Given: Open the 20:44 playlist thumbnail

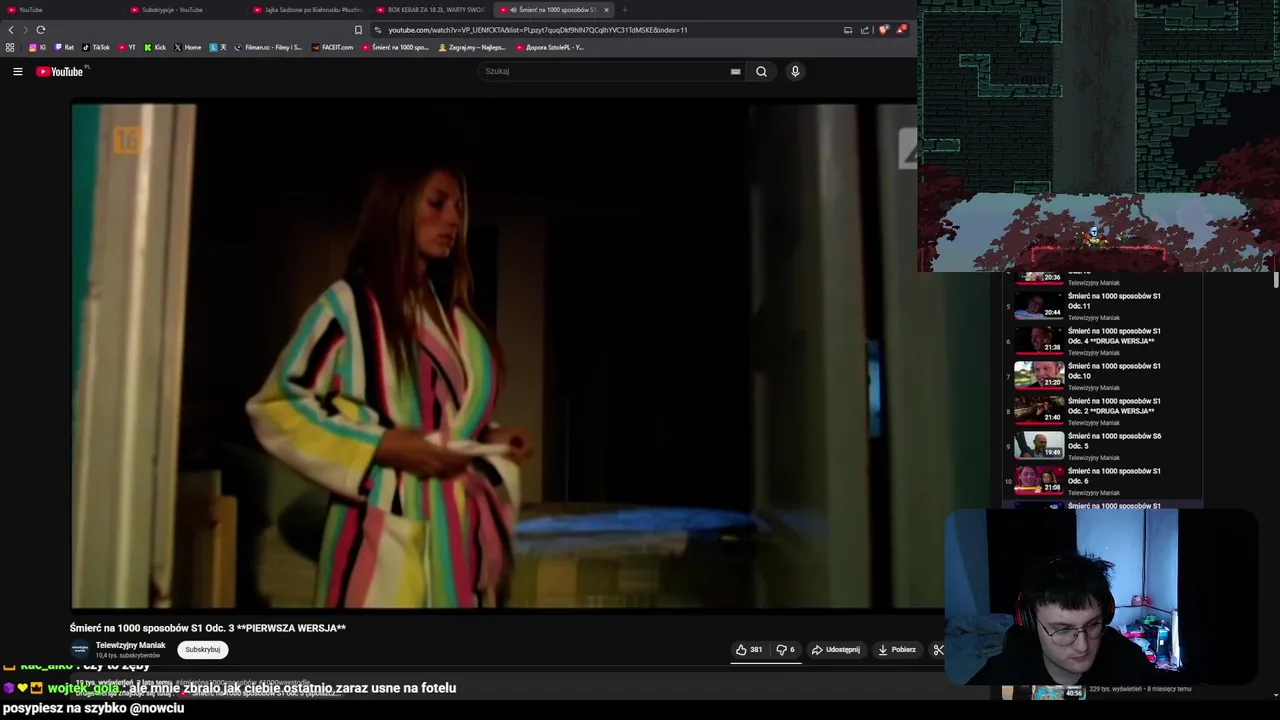Looking at the screenshot, I should pos(1039,305).
